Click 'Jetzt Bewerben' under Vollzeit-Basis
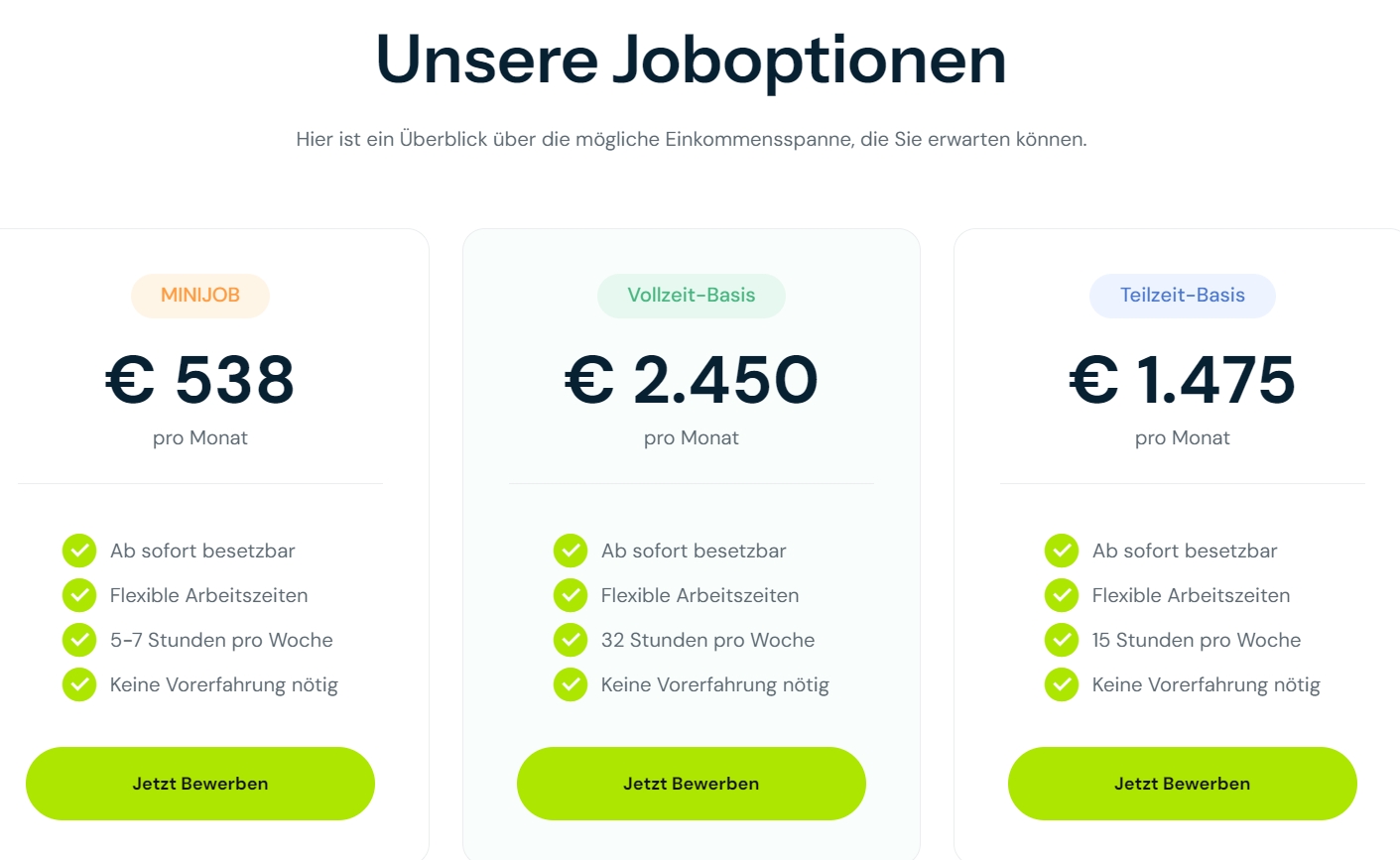Viewport: 1400px width, 860px height. click(x=692, y=784)
